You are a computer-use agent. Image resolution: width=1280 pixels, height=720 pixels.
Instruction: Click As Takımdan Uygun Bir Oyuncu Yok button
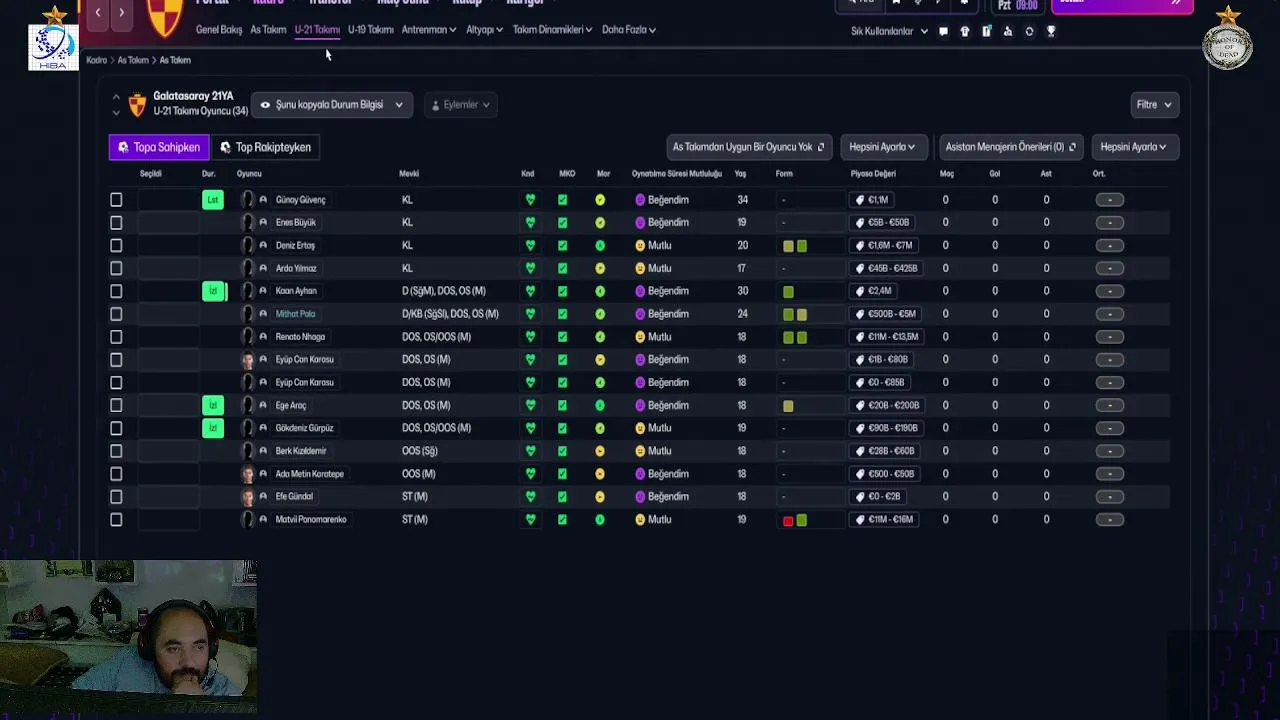pyautogui.click(x=748, y=147)
